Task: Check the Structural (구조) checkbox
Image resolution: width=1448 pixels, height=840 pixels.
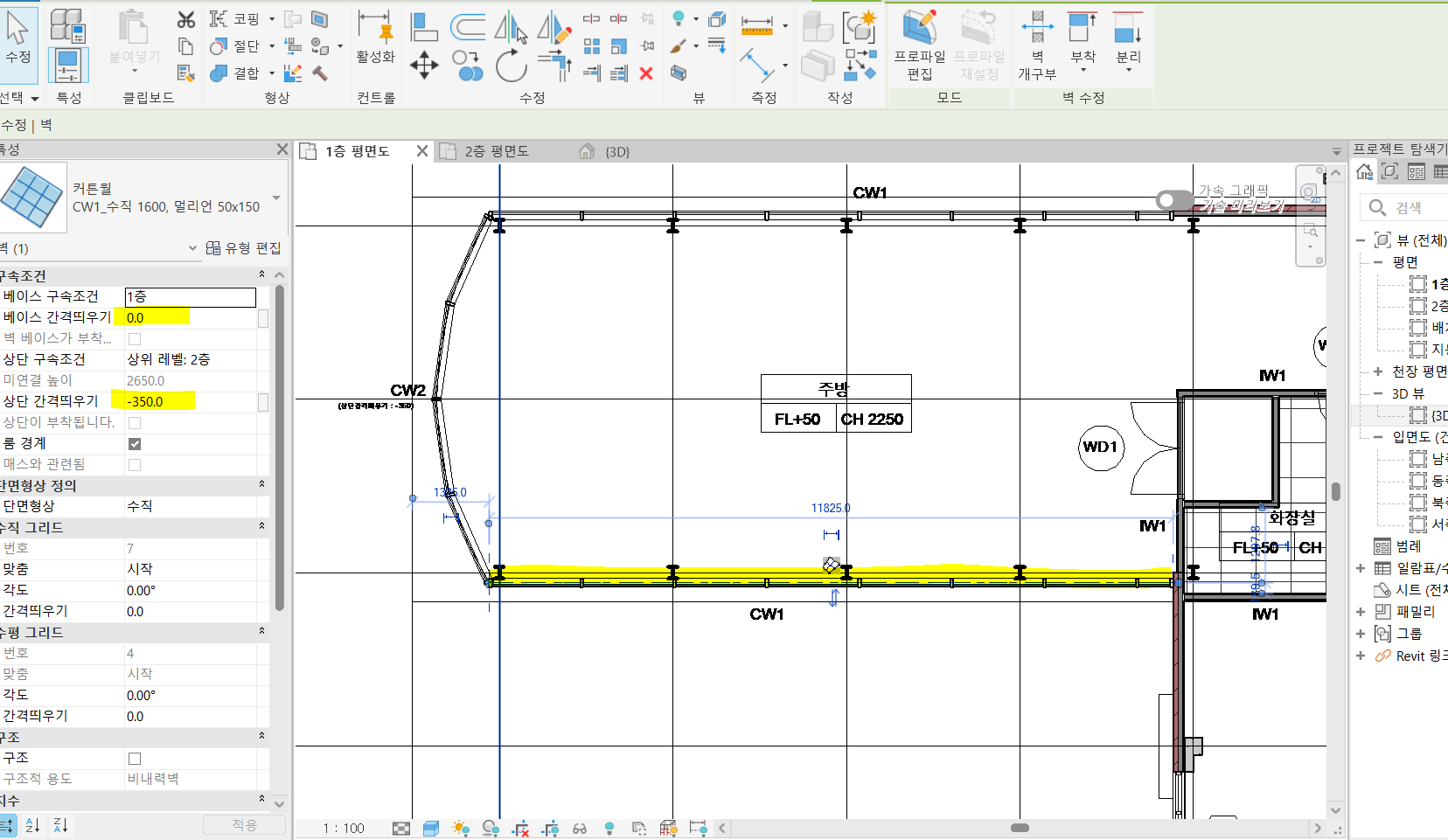Action: click(135, 759)
